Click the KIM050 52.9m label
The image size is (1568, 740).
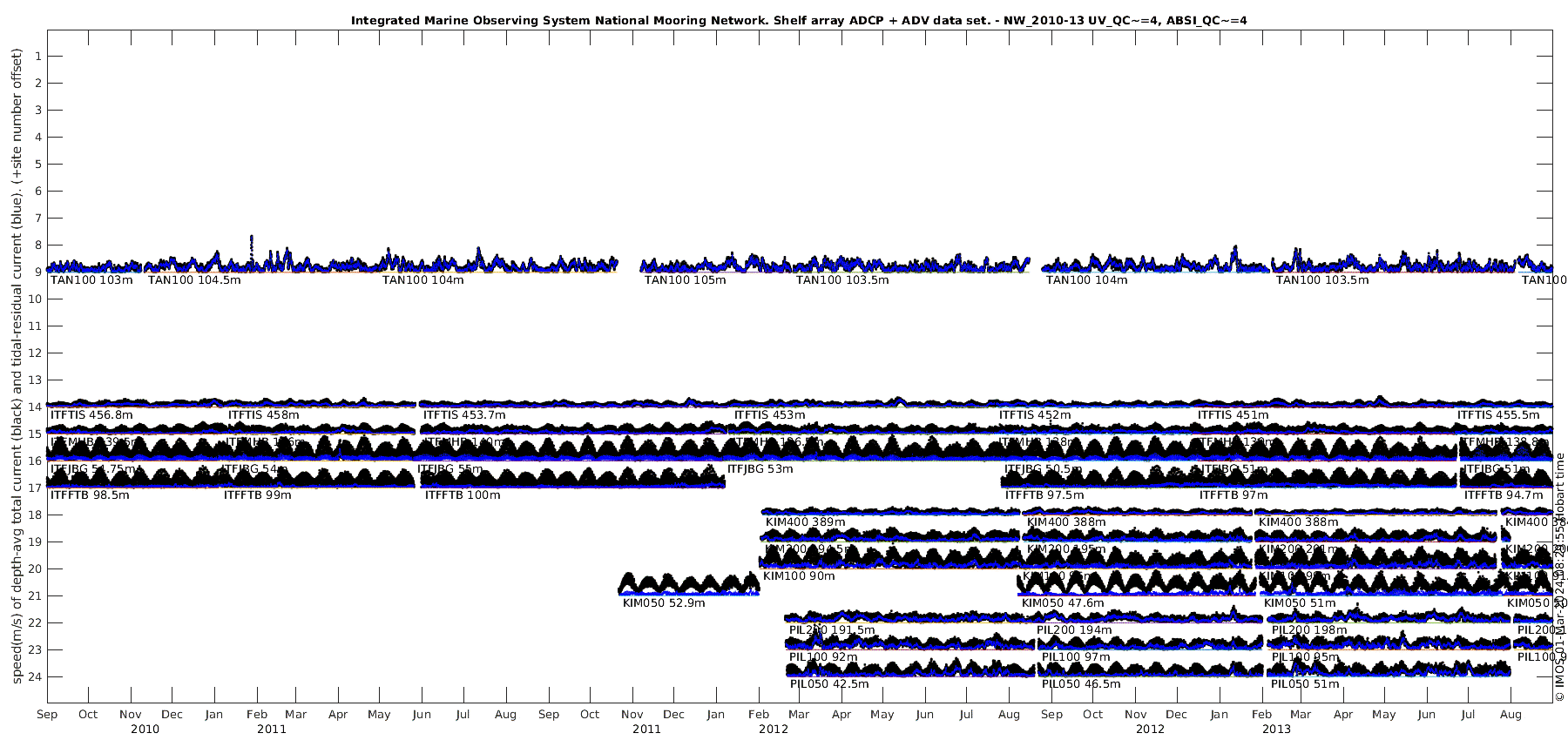coord(664,603)
